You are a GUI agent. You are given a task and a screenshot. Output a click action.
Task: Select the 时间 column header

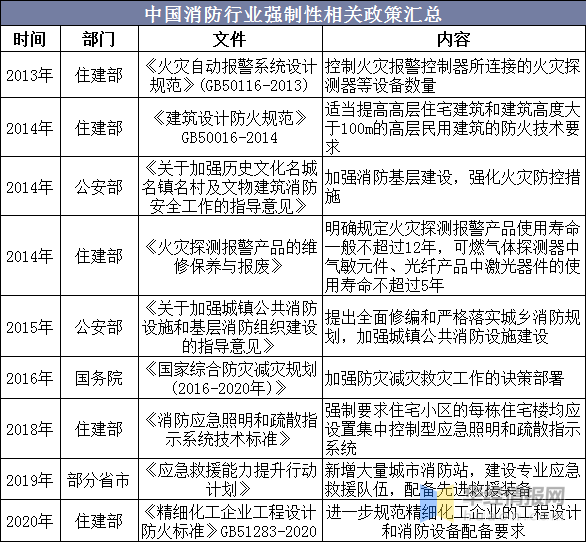coord(30,39)
